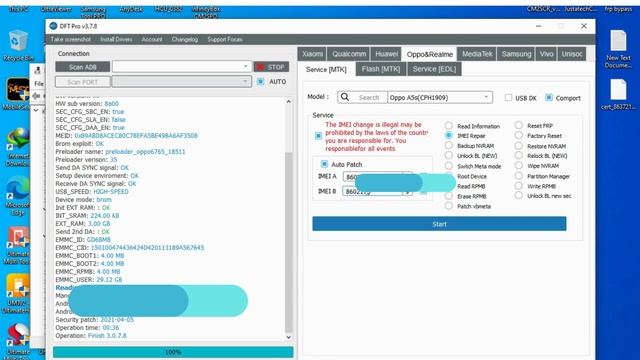Click the DFT Pro logo in the title bar
This screenshot has height=360, width=640.
click(53, 26)
